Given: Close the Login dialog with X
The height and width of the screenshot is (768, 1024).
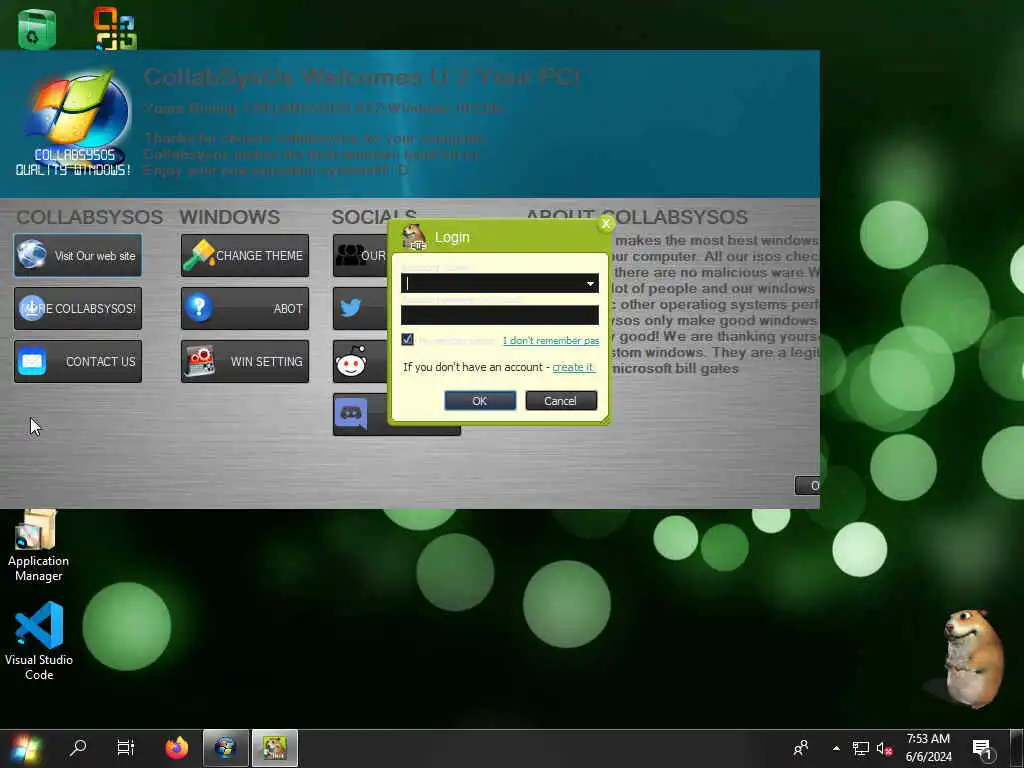Looking at the screenshot, I should 606,224.
